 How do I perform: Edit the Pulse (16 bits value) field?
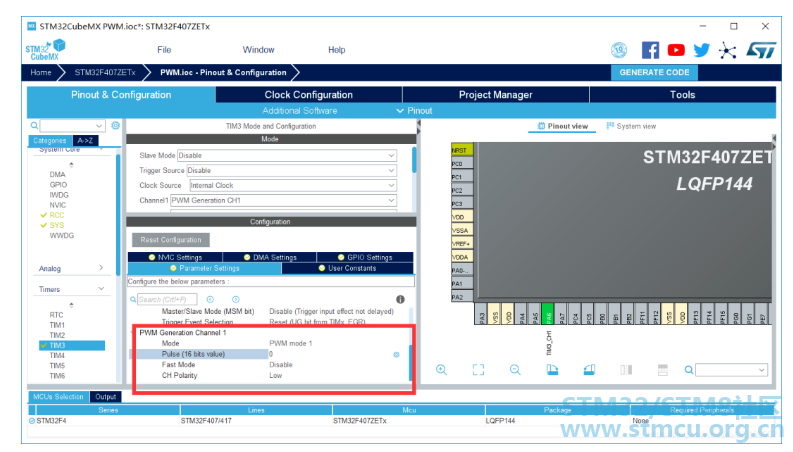[x=329, y=354]
